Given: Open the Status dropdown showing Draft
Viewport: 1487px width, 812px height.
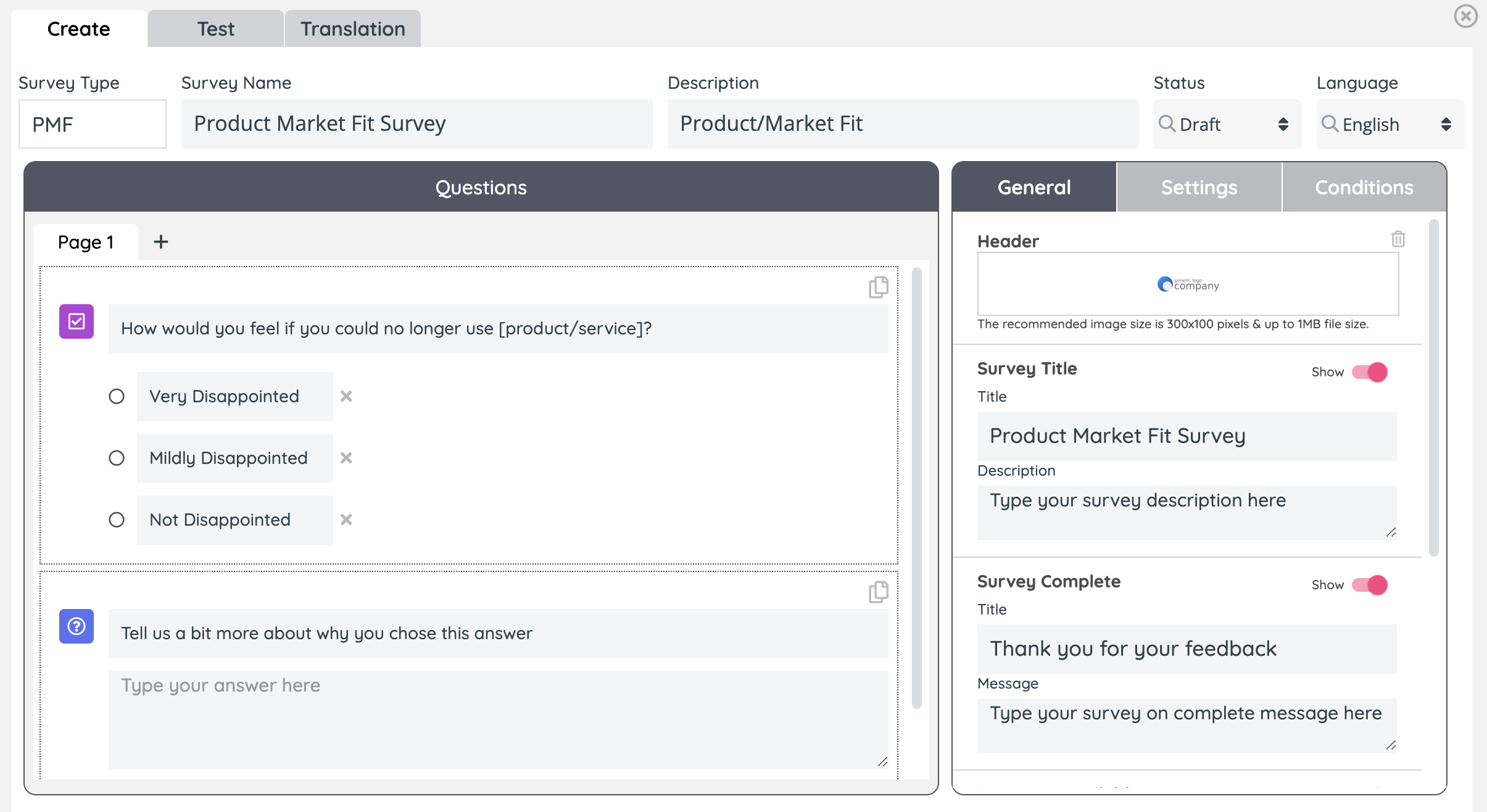Looking at the screenshot, I should (x=1227, y=125).
